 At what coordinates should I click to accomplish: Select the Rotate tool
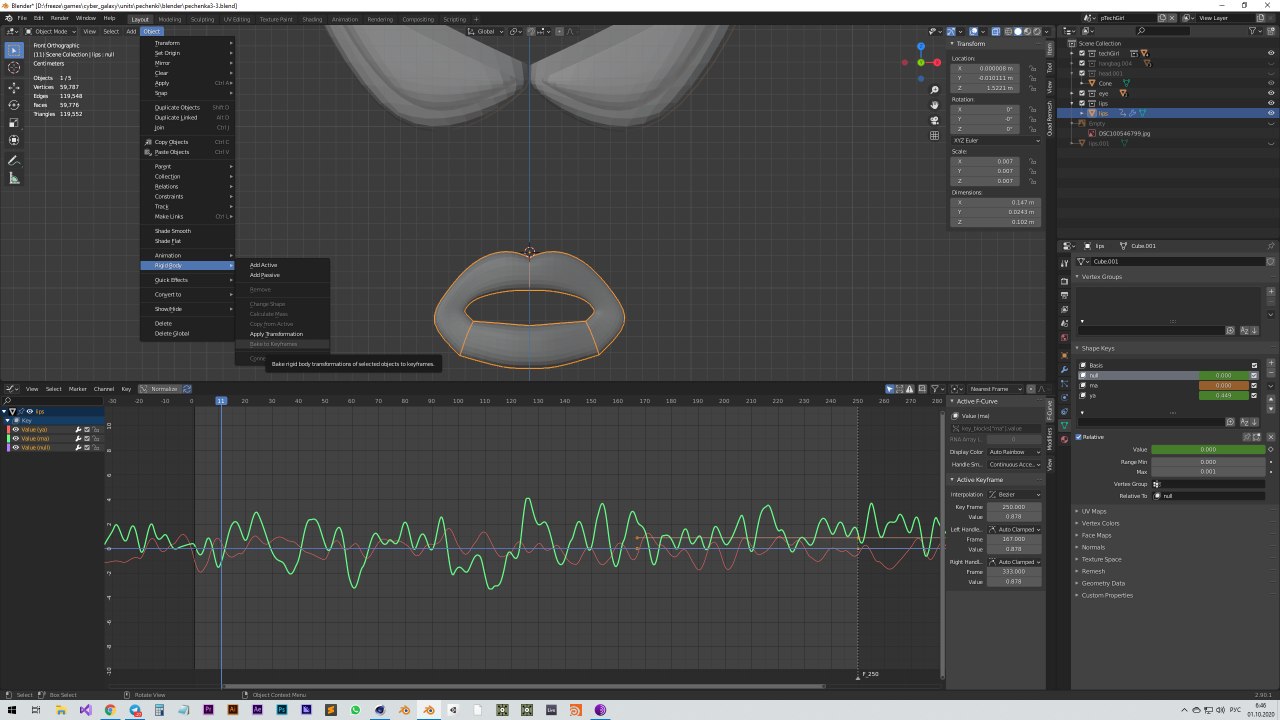click(x=14, y=104)
